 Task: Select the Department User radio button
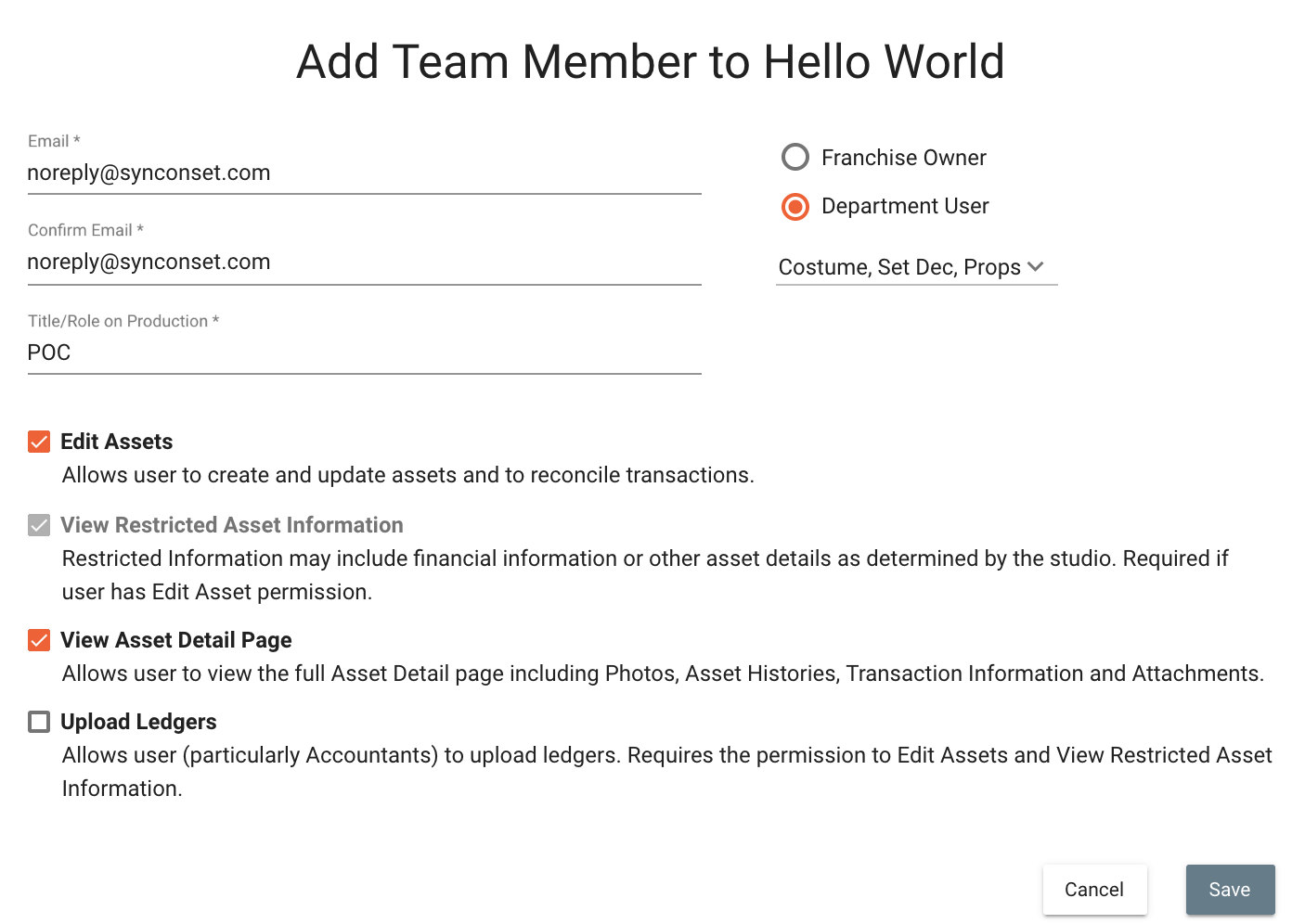coord(795,206)
